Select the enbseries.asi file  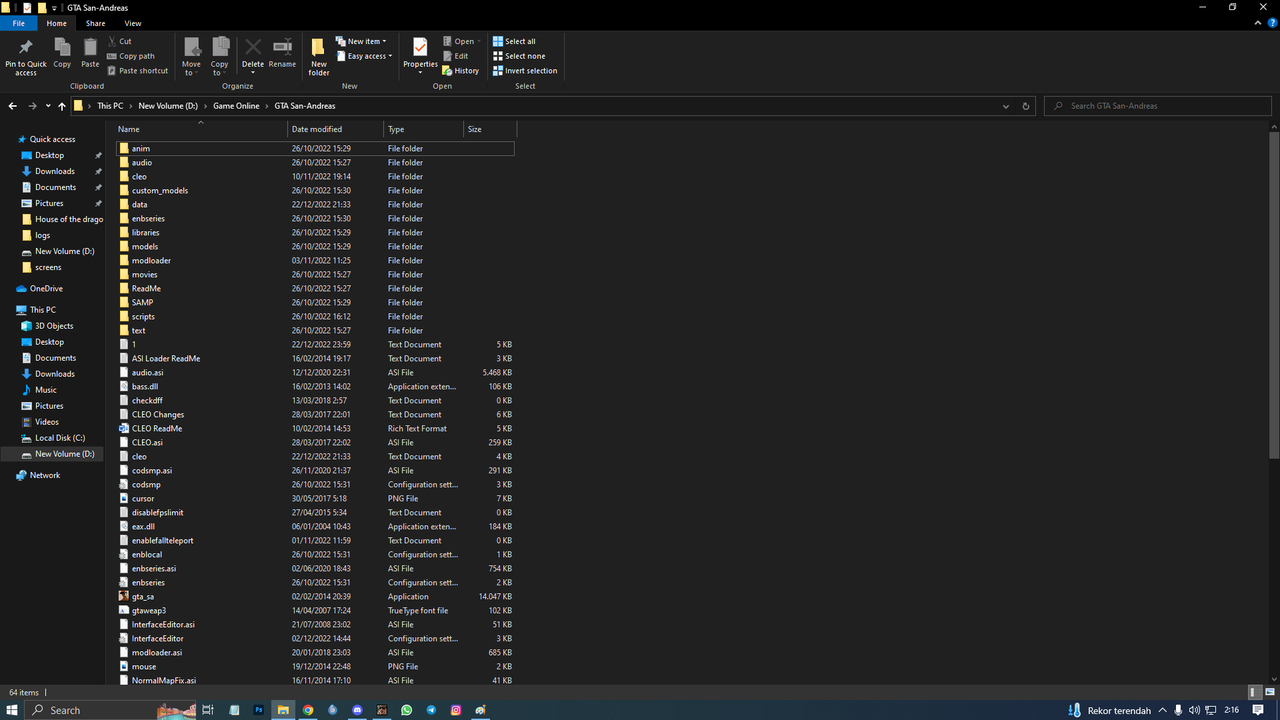point(315,568)
